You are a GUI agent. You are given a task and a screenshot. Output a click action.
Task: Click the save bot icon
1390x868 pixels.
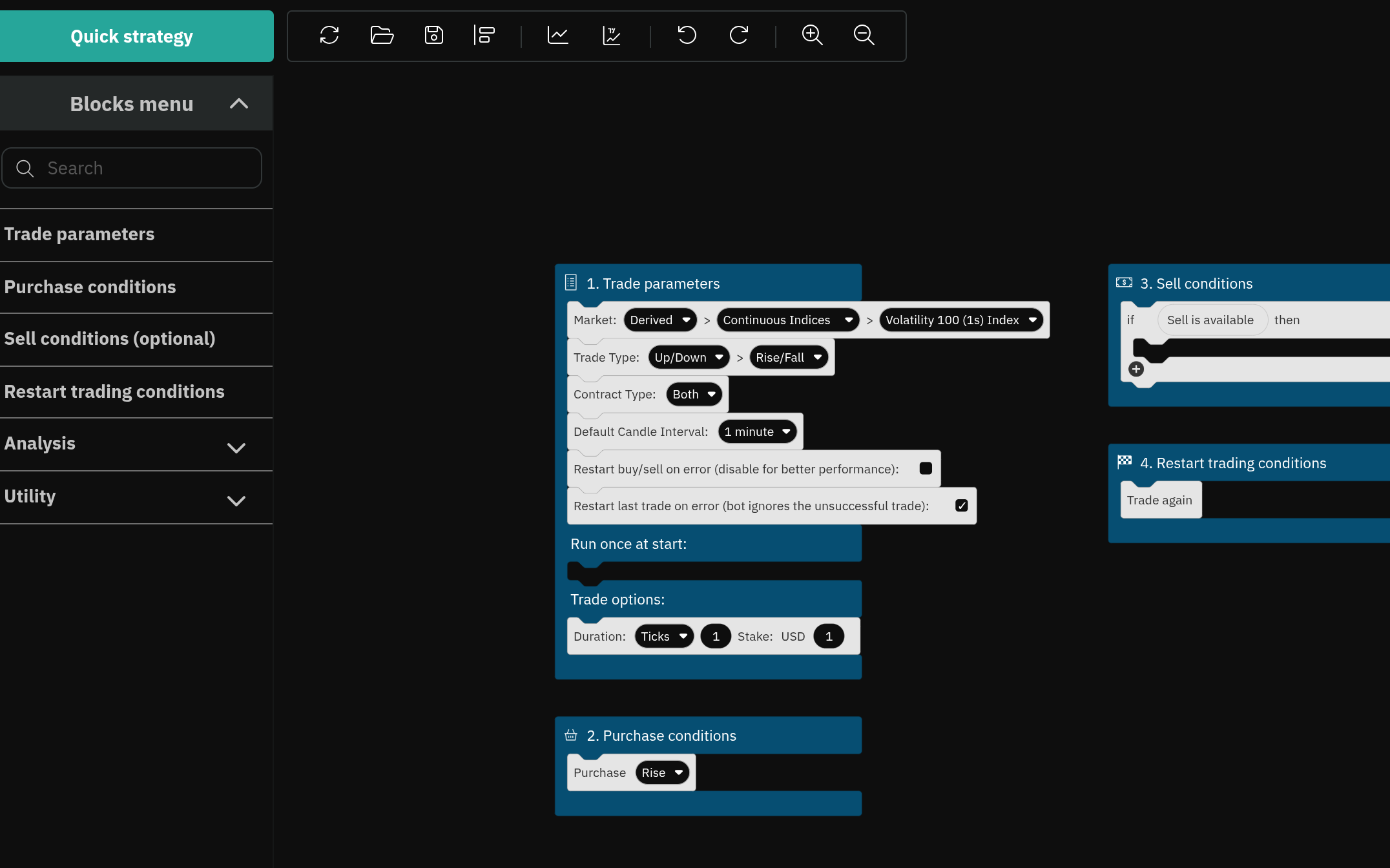(x=433, y=35)
